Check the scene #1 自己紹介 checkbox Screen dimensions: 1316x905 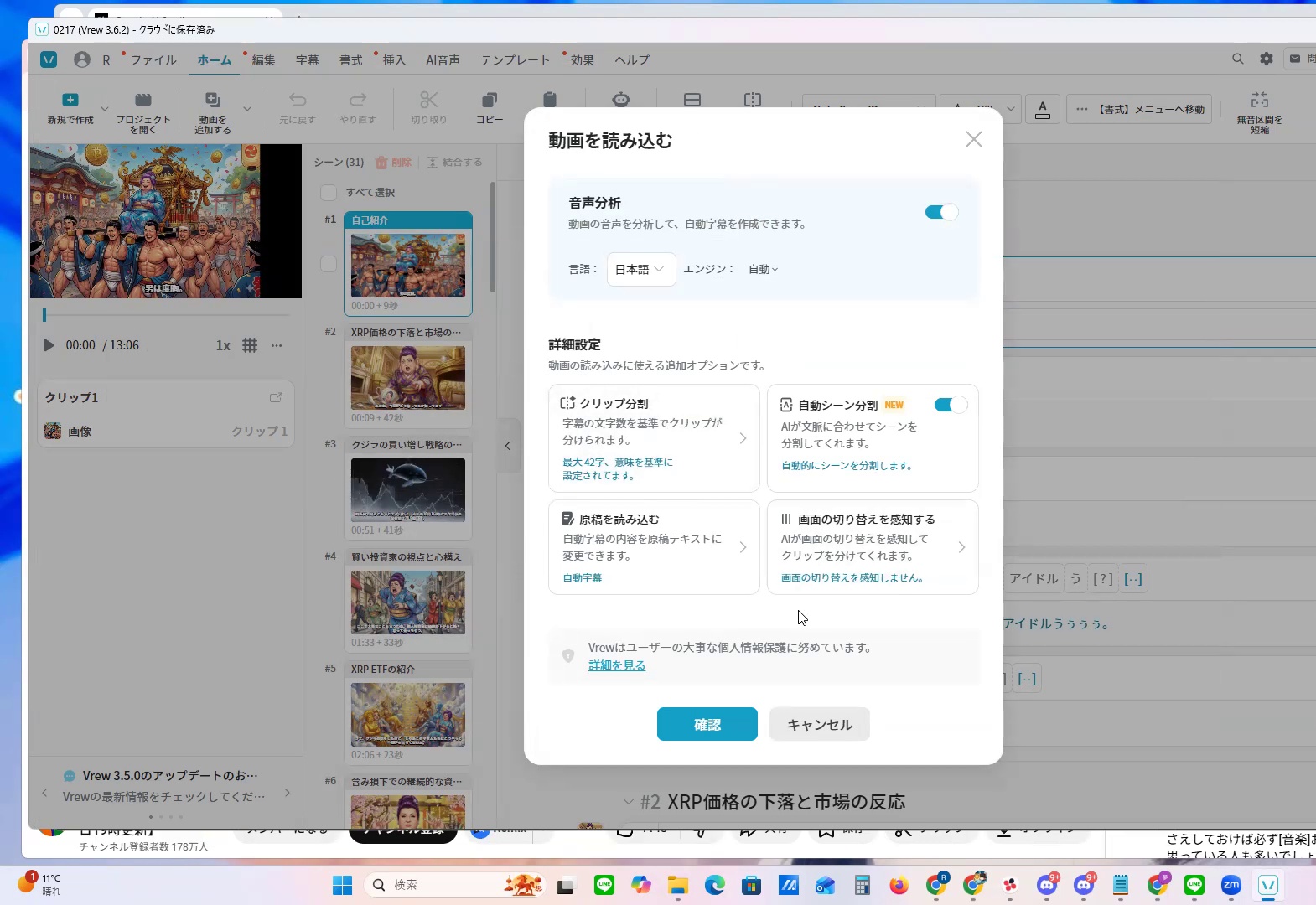tap(329, 264)
